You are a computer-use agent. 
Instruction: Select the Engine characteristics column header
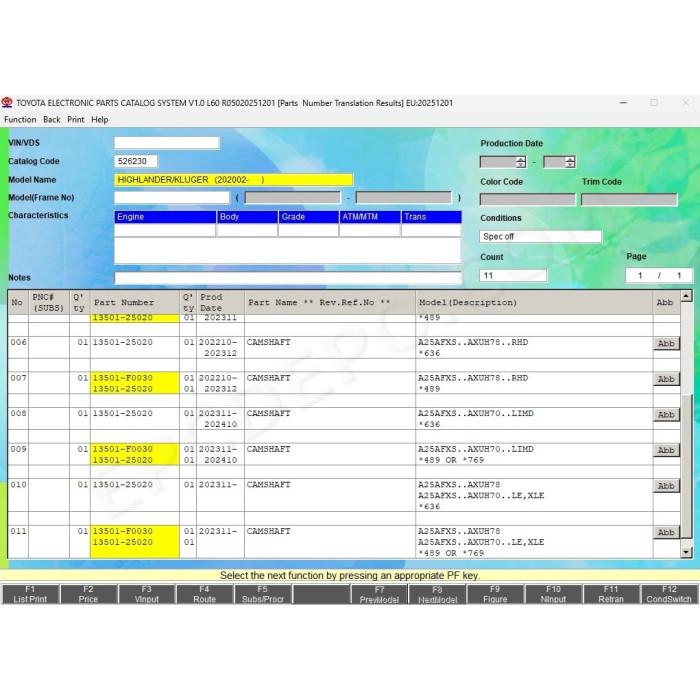coord(165,217)
